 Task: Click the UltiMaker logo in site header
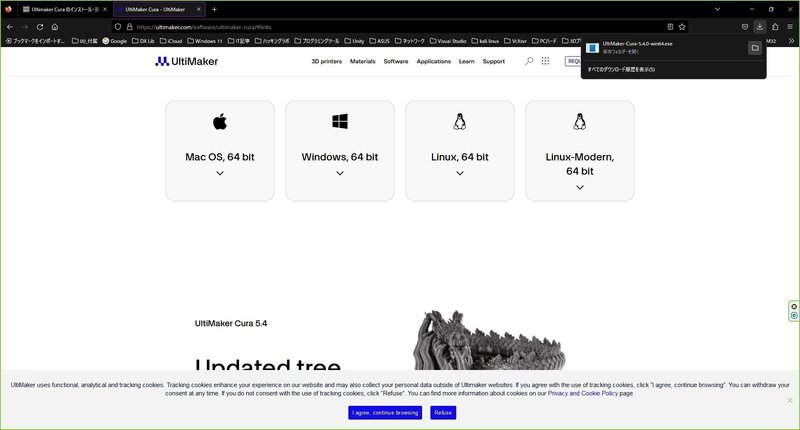pyautogui.click(x=187, y=61)
